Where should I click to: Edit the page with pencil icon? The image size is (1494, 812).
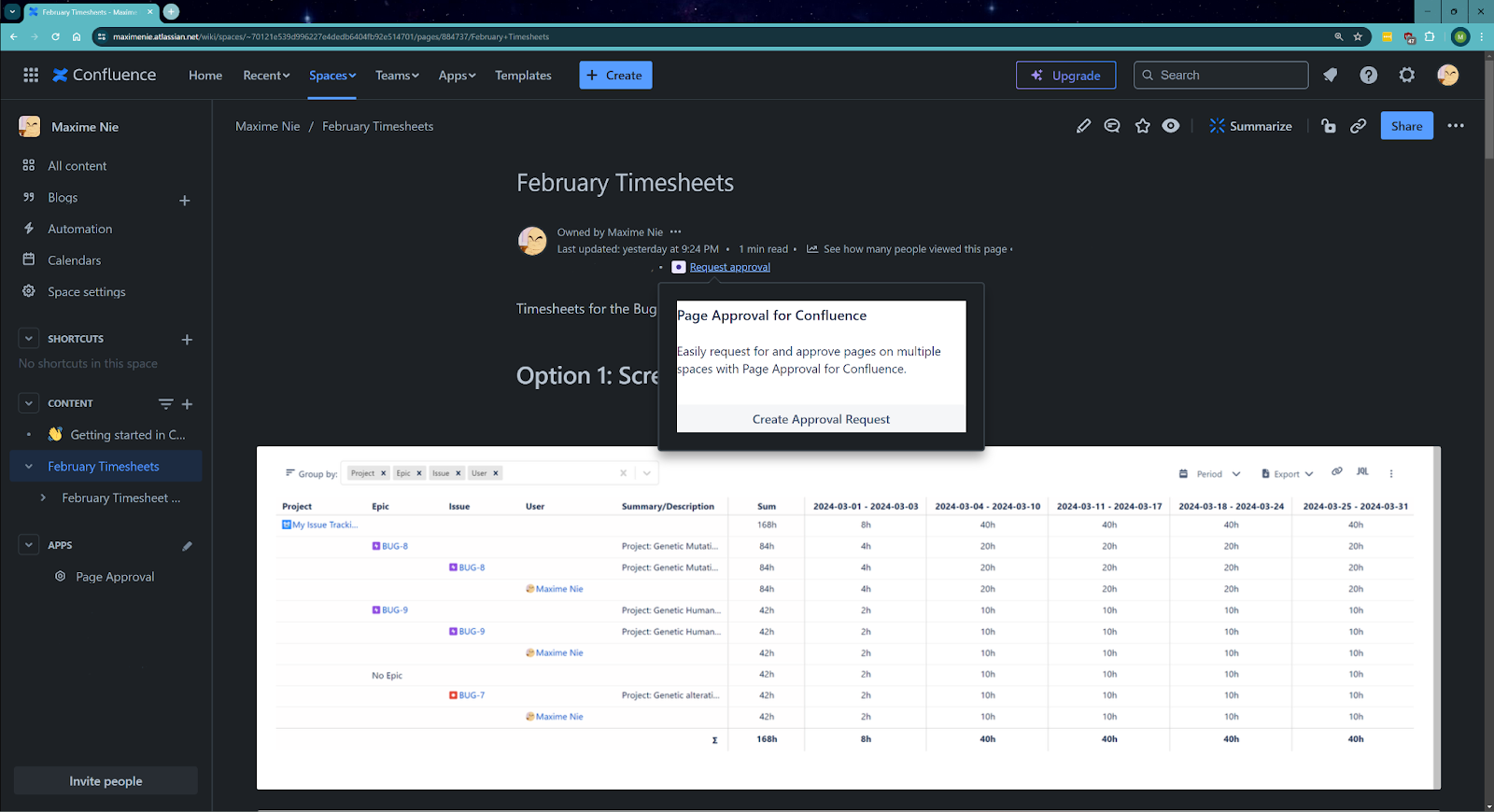click(x=1083, y=126)
